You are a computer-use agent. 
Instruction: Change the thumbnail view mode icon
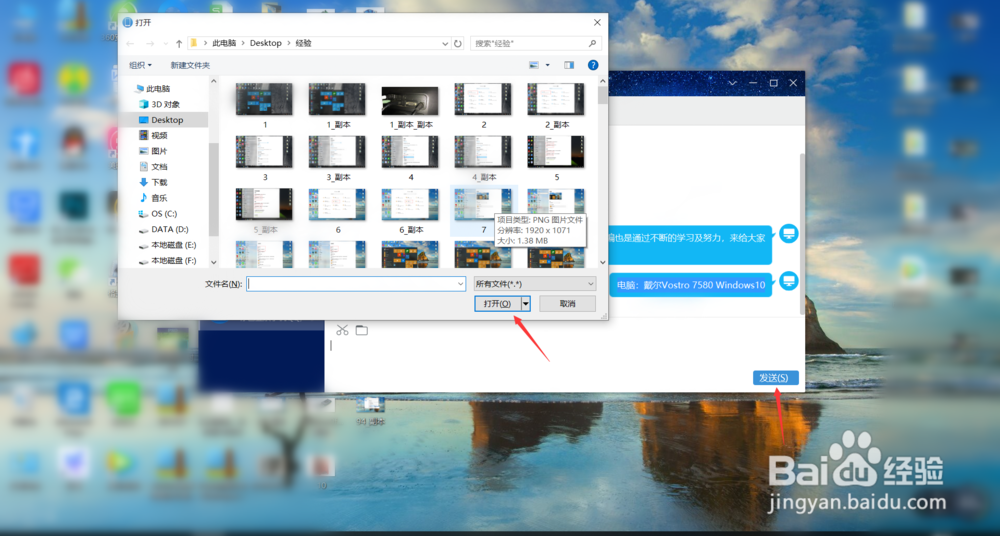(x=534, y=65)
